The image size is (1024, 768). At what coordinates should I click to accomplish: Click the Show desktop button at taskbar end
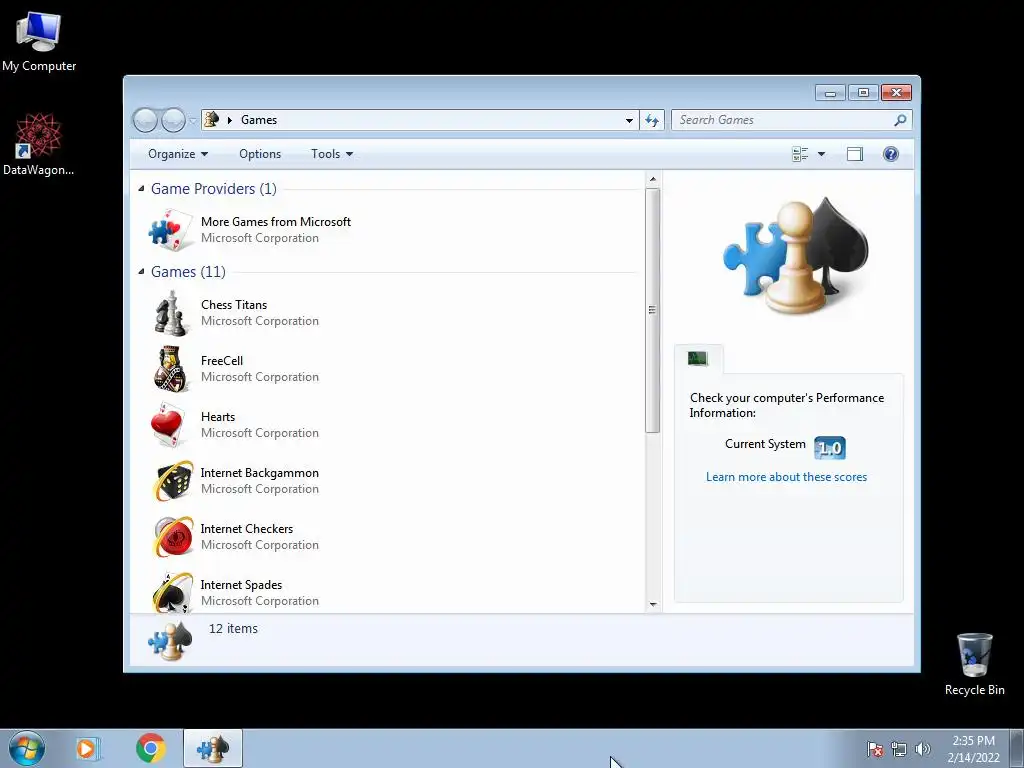coord(1017,748)
